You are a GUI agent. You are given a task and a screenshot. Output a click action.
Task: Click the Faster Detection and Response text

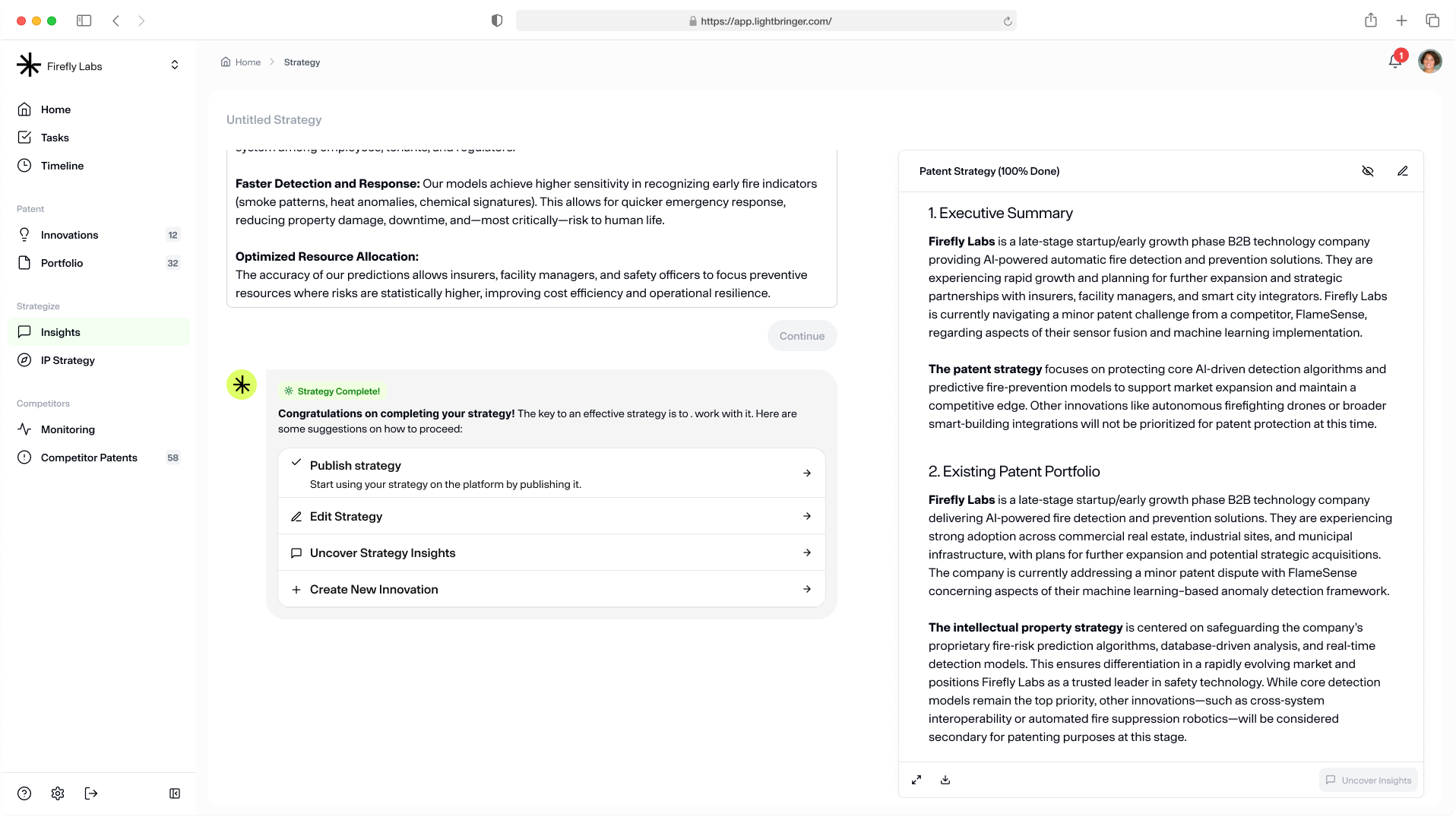(328, 184)
